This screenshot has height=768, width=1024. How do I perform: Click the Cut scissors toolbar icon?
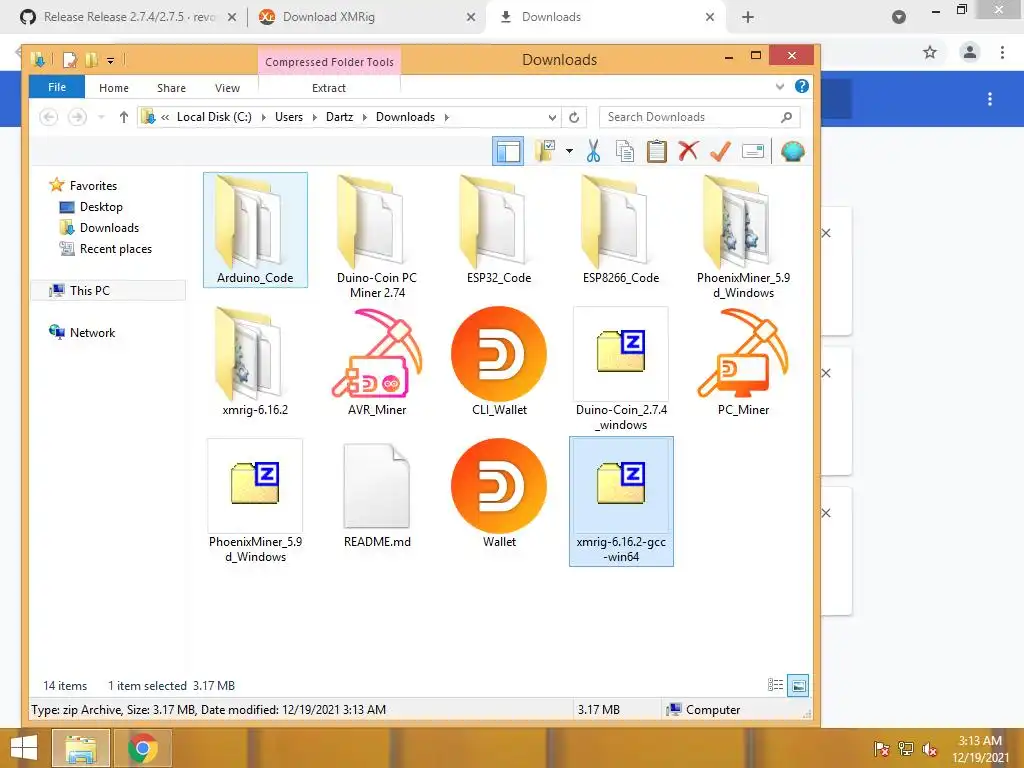point(593,152)
